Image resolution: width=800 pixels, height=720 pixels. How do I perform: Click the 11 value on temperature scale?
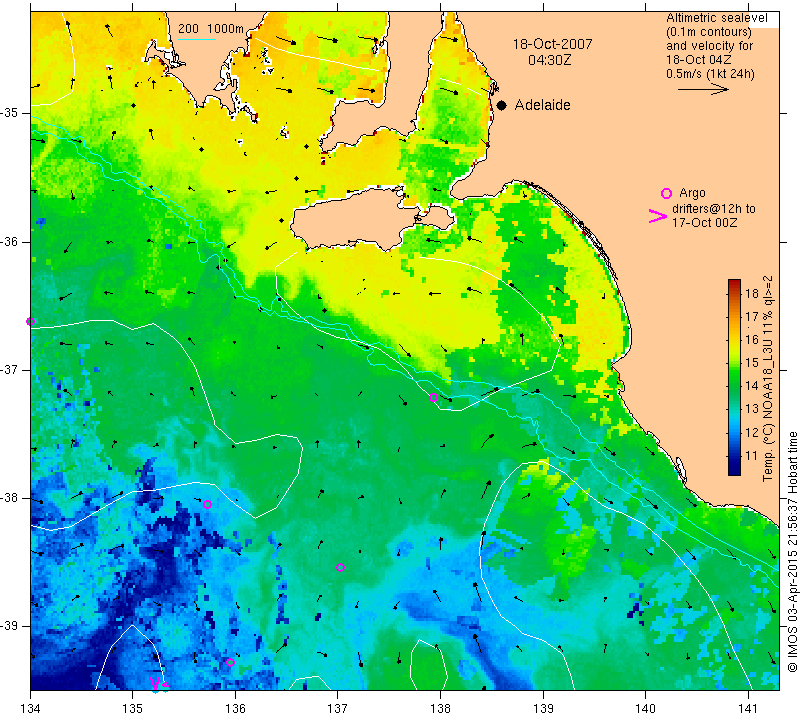pos(752,456)
